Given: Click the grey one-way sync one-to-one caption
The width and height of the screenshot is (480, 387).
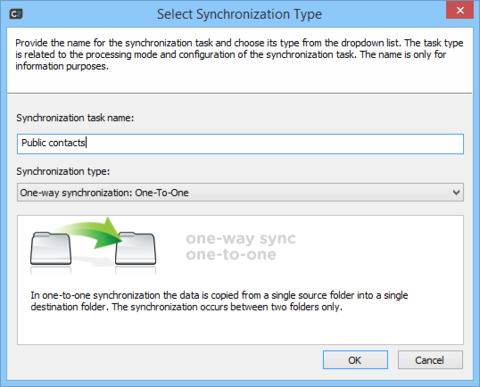Looking at the screenshot, I should click(241, 246).
